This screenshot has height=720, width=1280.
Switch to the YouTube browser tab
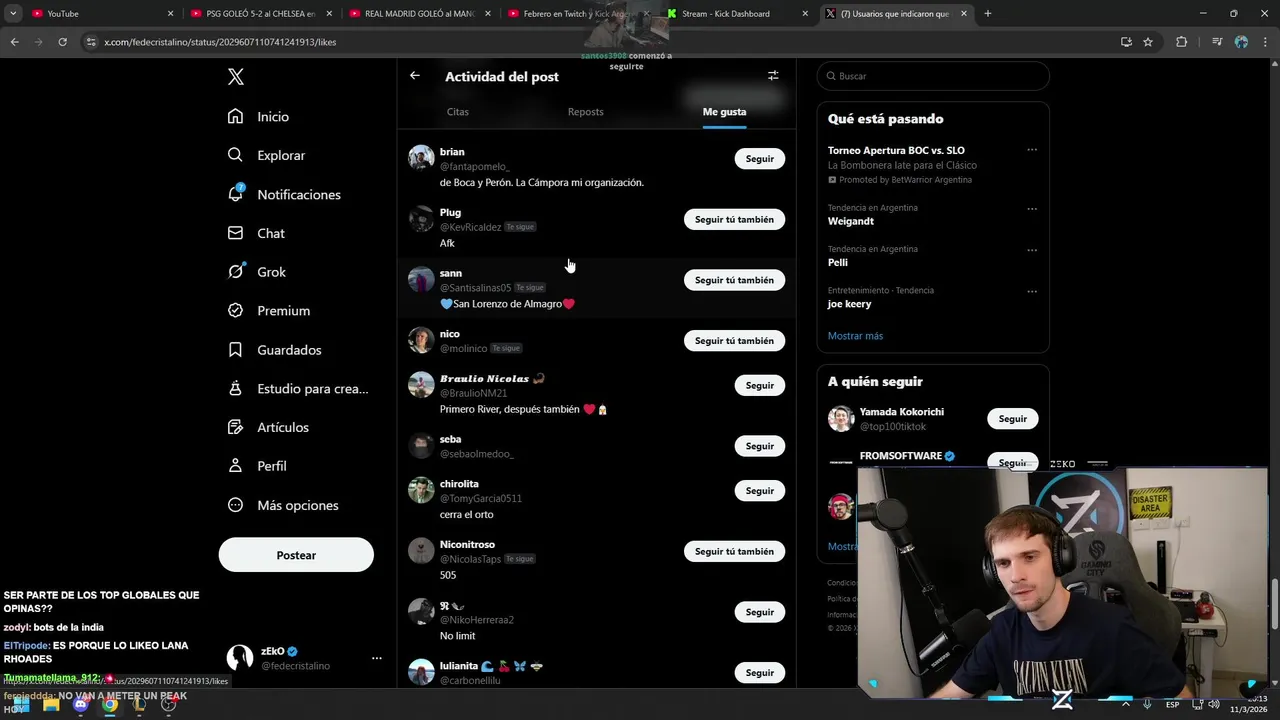click(100, 14)
